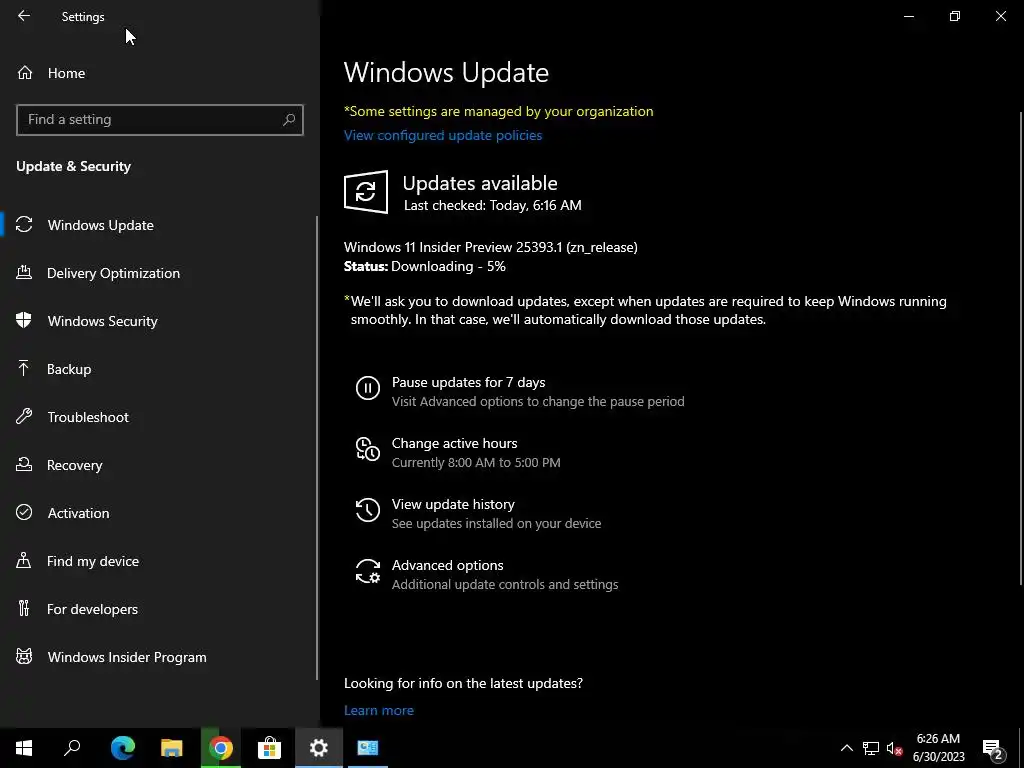Click the large Updates available refresh icon
Screen dimensions: 1024x768
[366, 192]
